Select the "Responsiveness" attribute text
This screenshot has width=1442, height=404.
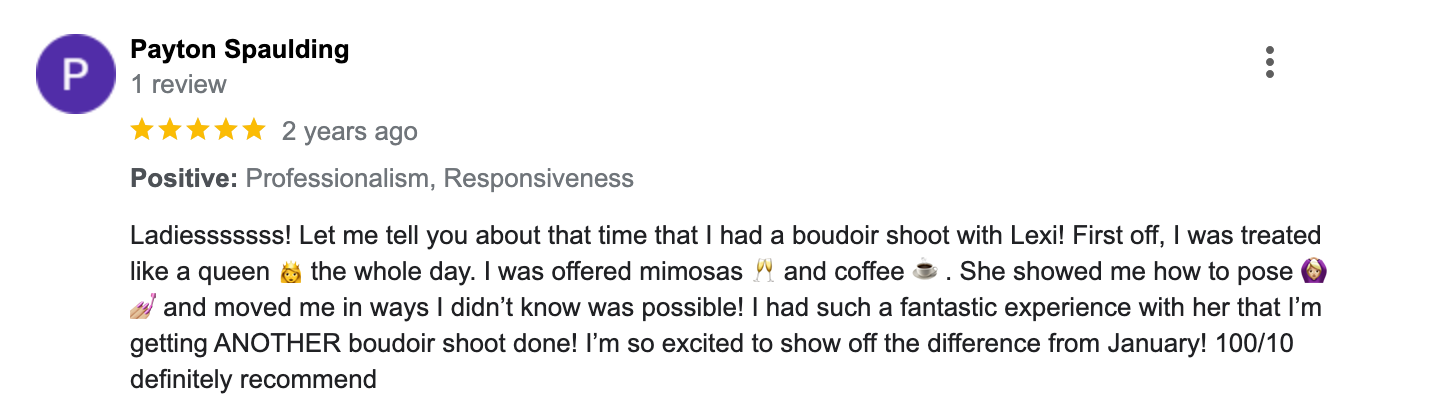[x=539, y=179]
